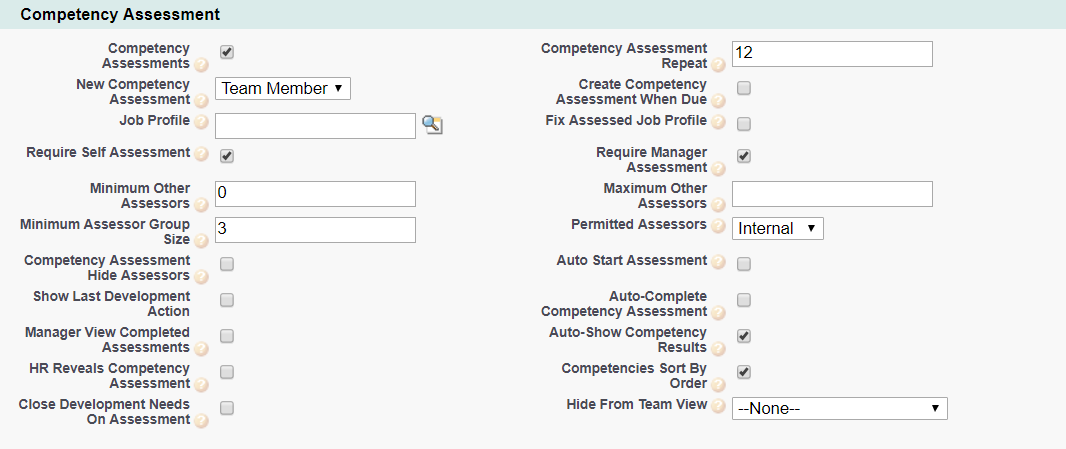Click help icon next to Hide From Team View

tap(718, 407)
